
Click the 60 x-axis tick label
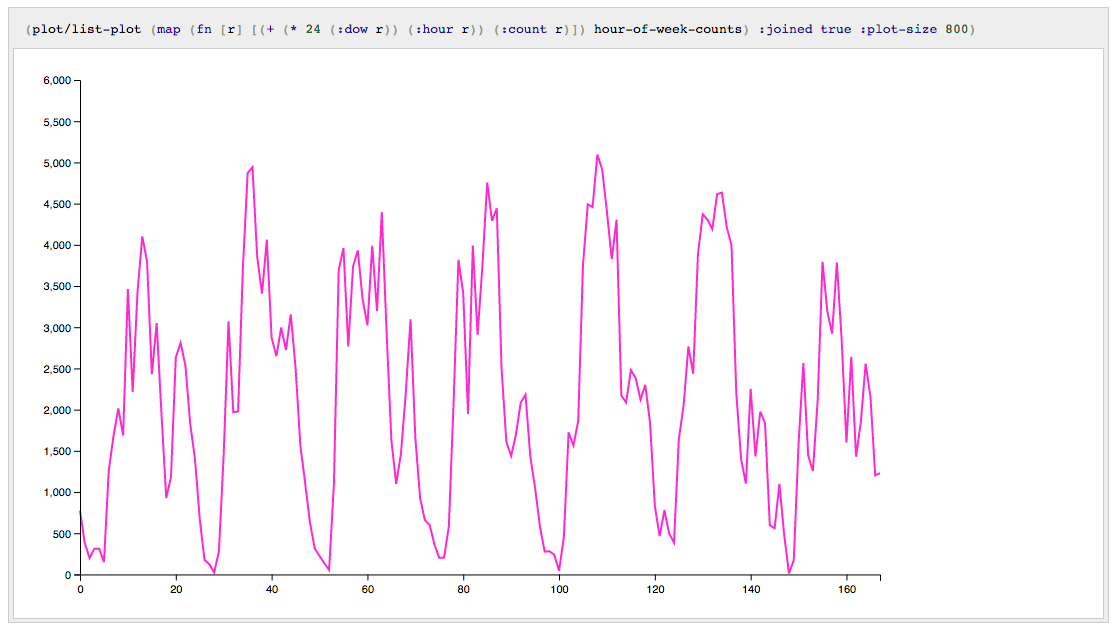tap(368, 589)
